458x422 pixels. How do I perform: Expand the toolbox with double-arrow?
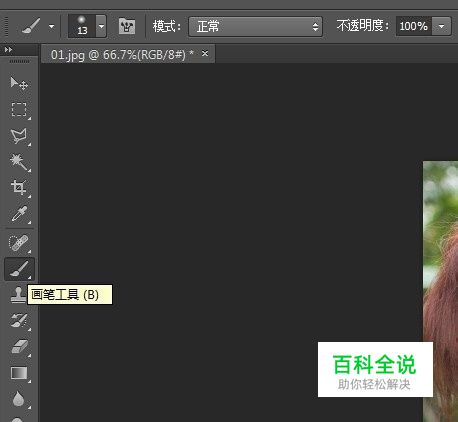8,50
